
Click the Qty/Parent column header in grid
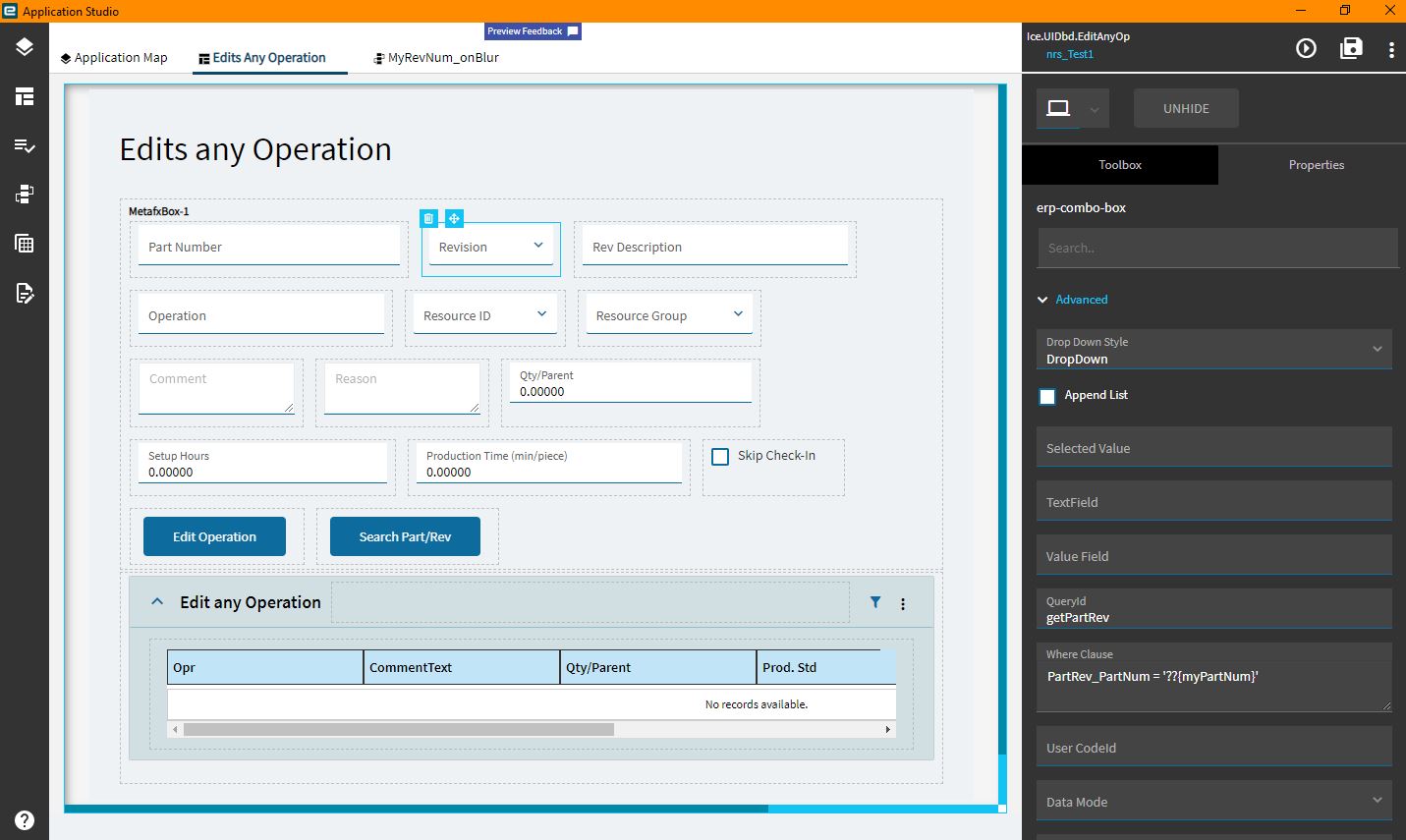click(x=658, y=667)
